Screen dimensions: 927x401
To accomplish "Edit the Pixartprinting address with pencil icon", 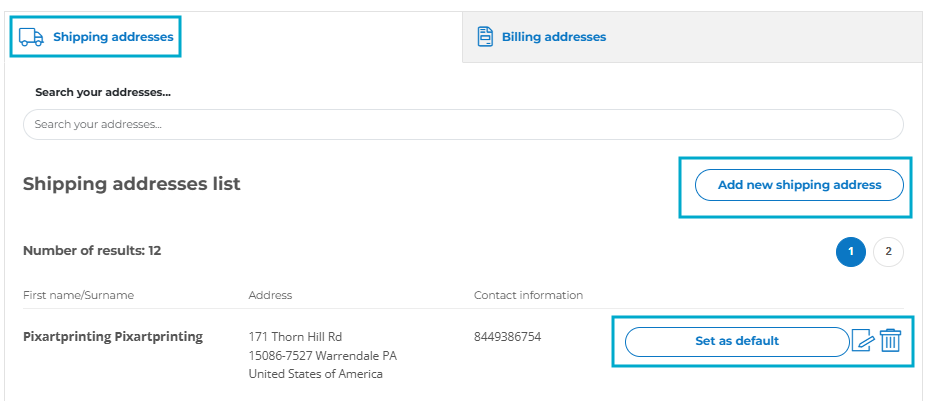I will (x=863, y=342).
